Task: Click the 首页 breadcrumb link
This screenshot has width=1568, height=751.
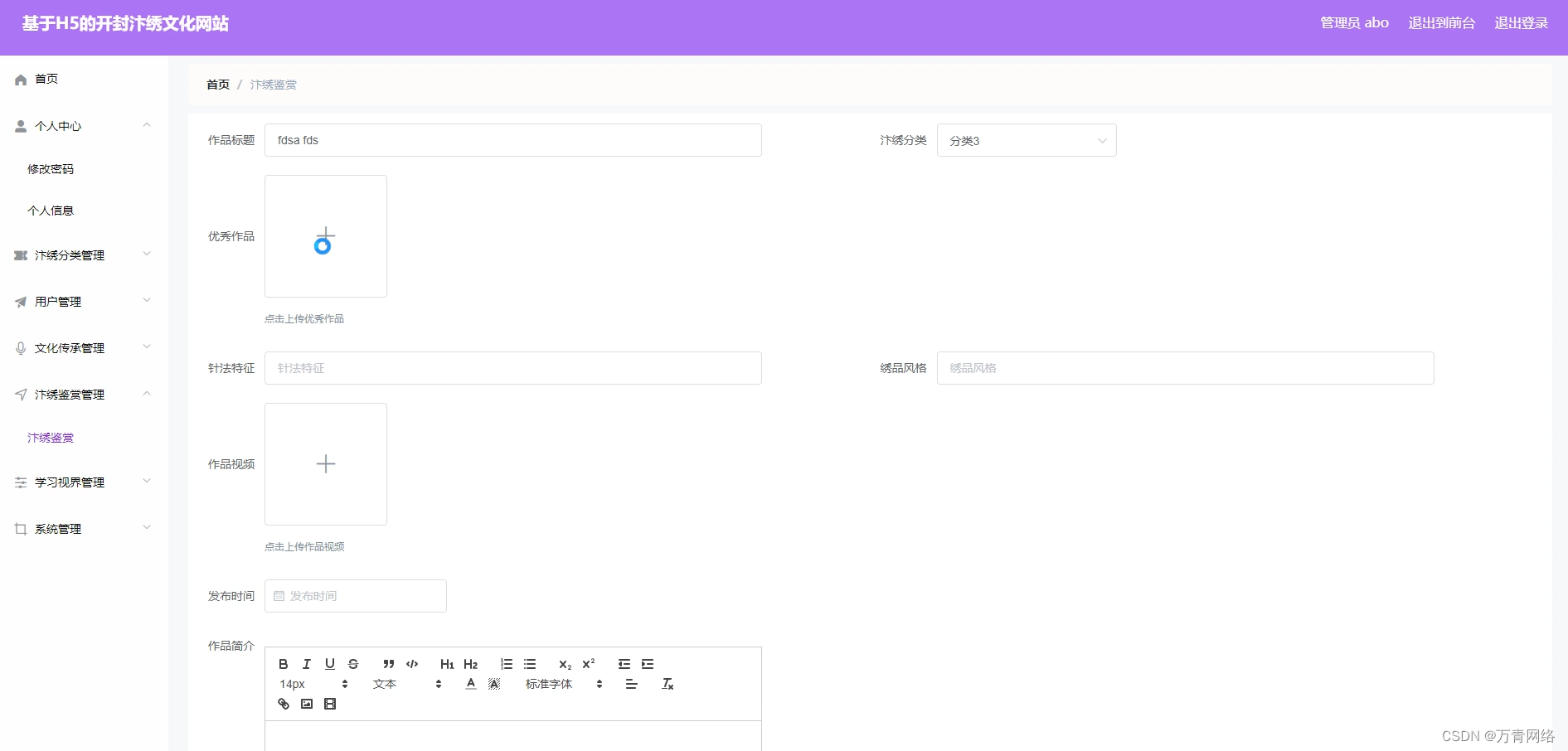Action: coord(216,84)
